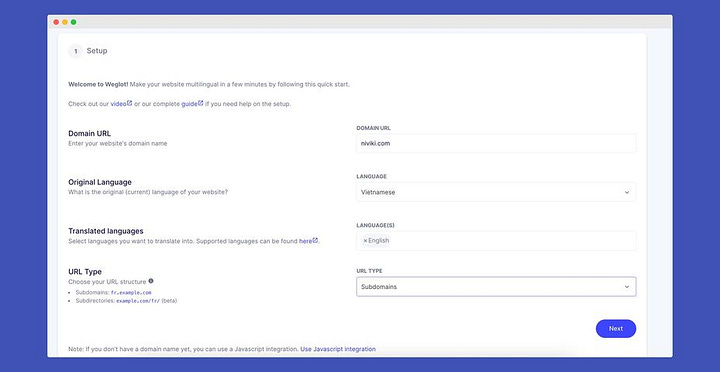Click the Domain URL input field
Image resolution: width=720 pixels, height=372 pixels.
click(x=496, y=143)
